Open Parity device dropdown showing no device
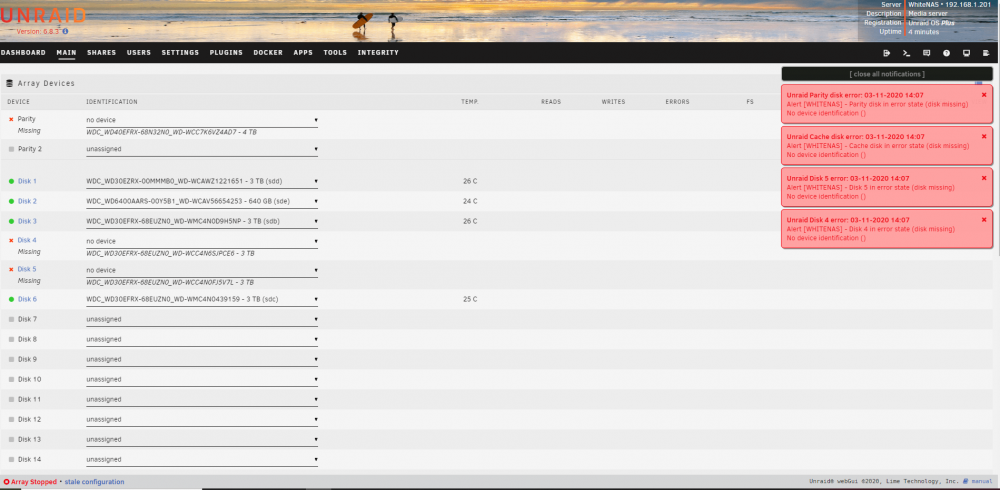1000x490 pixels. pyautogui.click(x=202, y=120)
